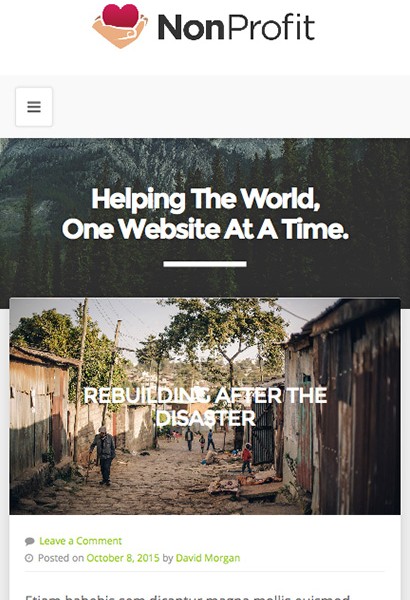Image resolution: width=410 pixels, height=600 pixels.
Task: Click the post excerpt text beginning Etiam
Action: [188, 597]
